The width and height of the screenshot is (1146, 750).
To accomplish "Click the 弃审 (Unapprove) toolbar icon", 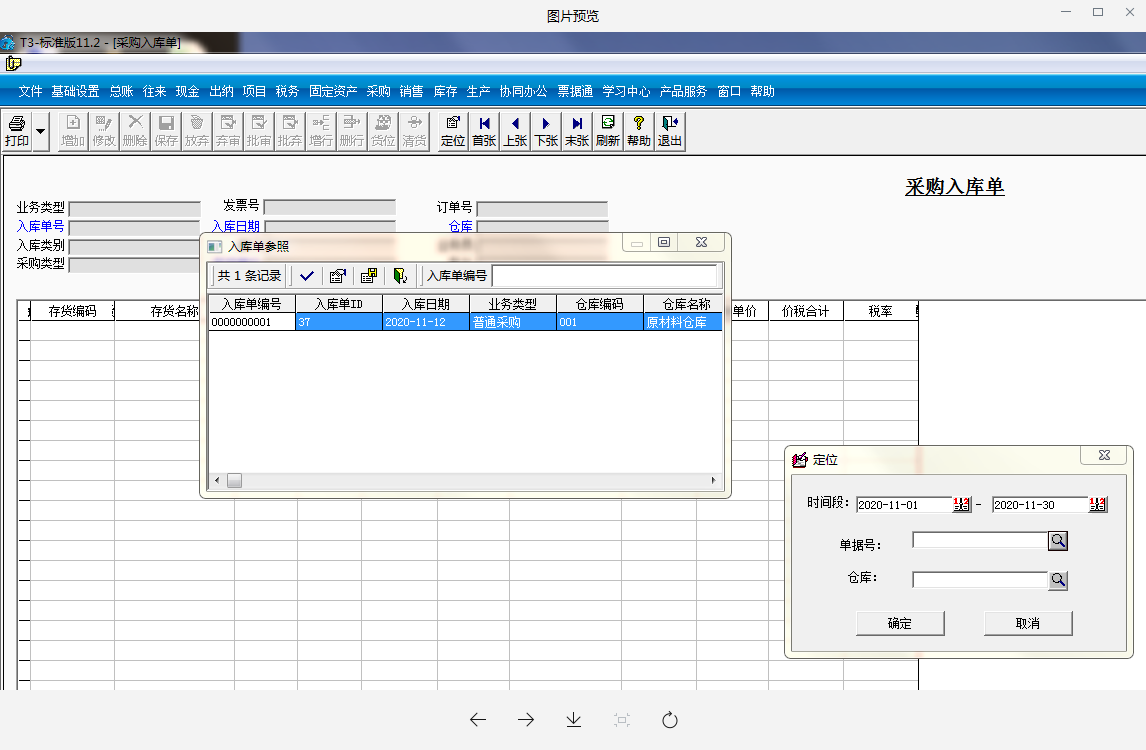I will point(228,132).
